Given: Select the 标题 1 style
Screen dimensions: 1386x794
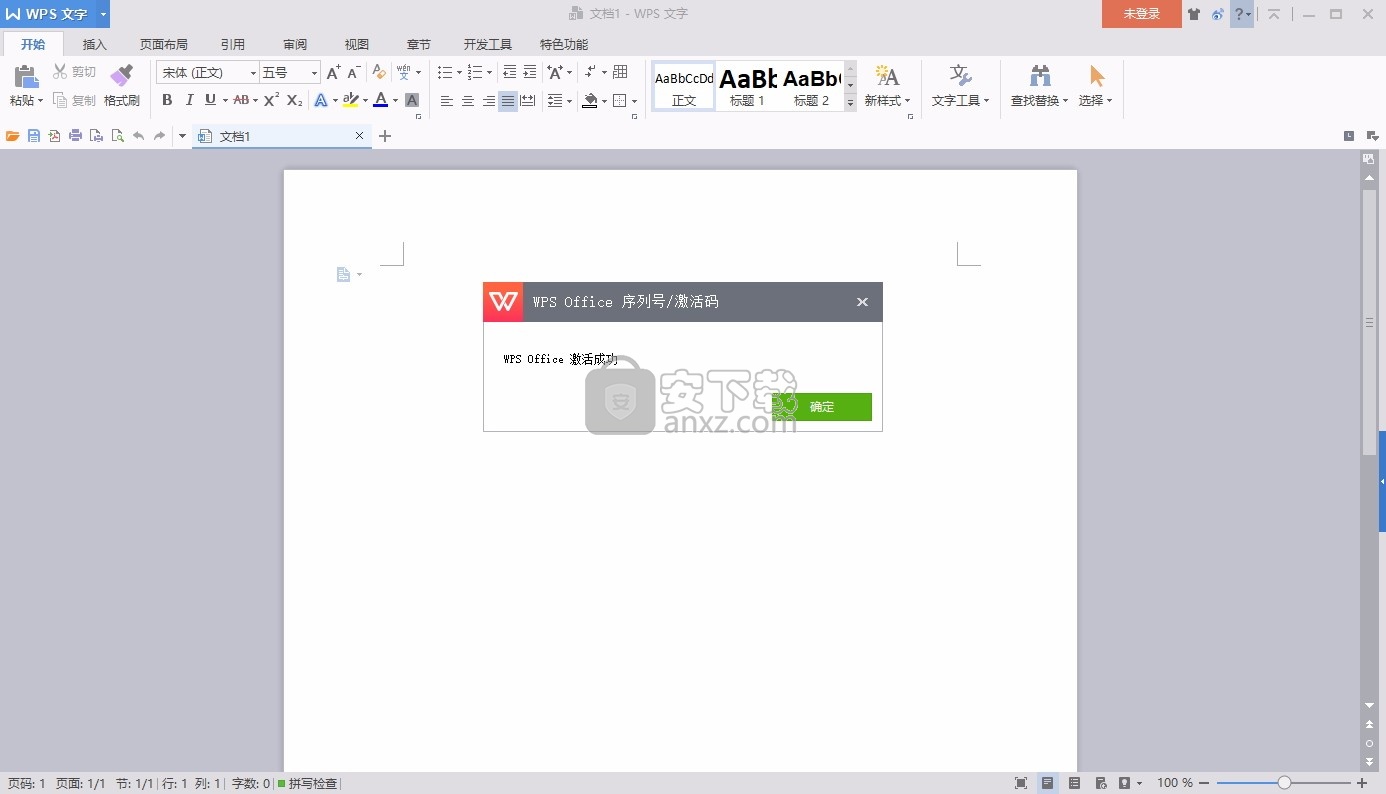Looking at the screenshot, I should [747, 87].
